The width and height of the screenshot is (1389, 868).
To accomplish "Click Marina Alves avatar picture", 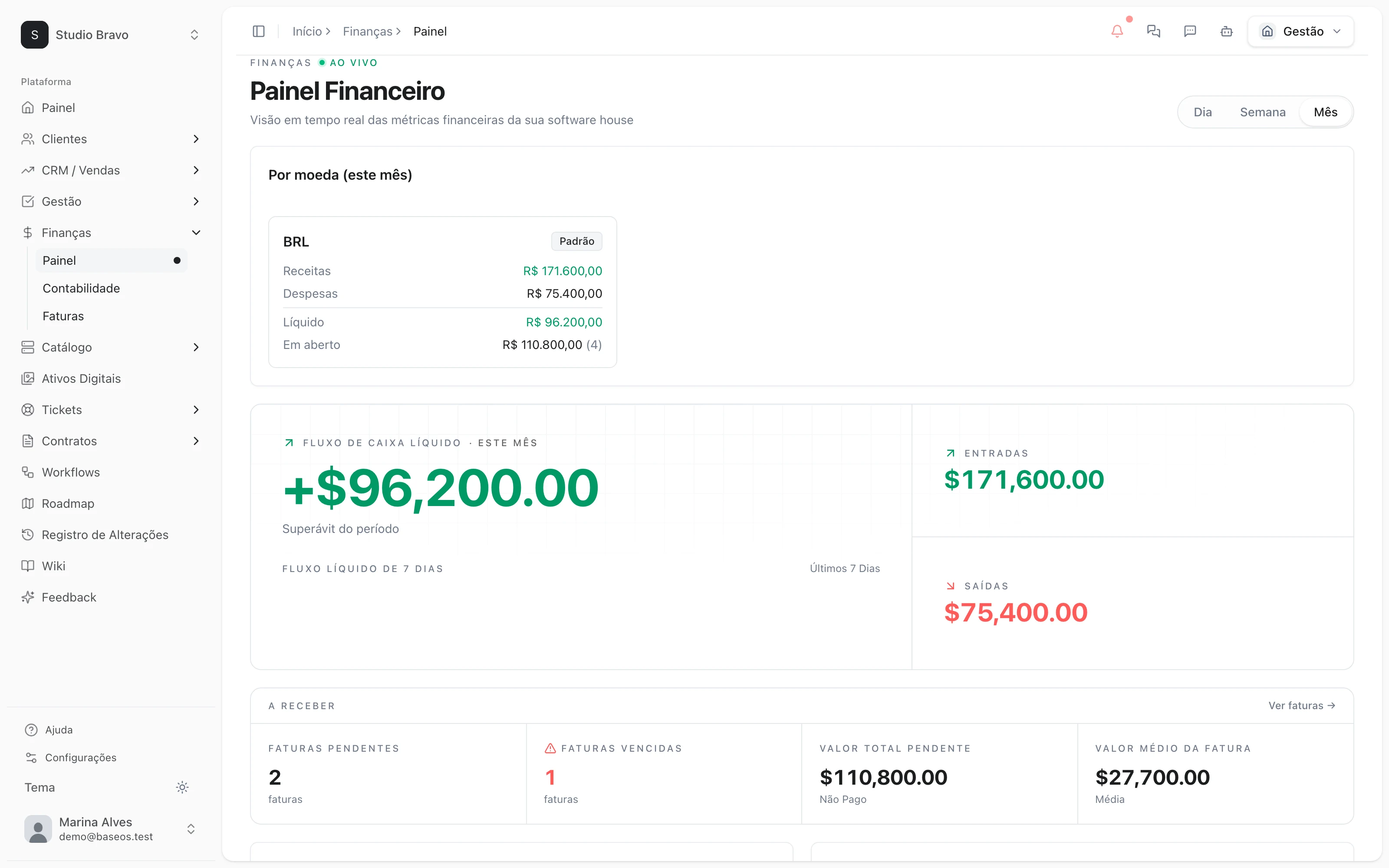I will point(38,829).
